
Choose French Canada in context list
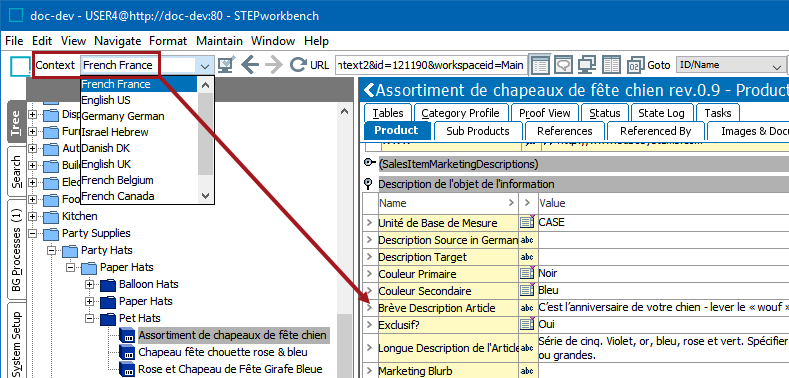139,196
